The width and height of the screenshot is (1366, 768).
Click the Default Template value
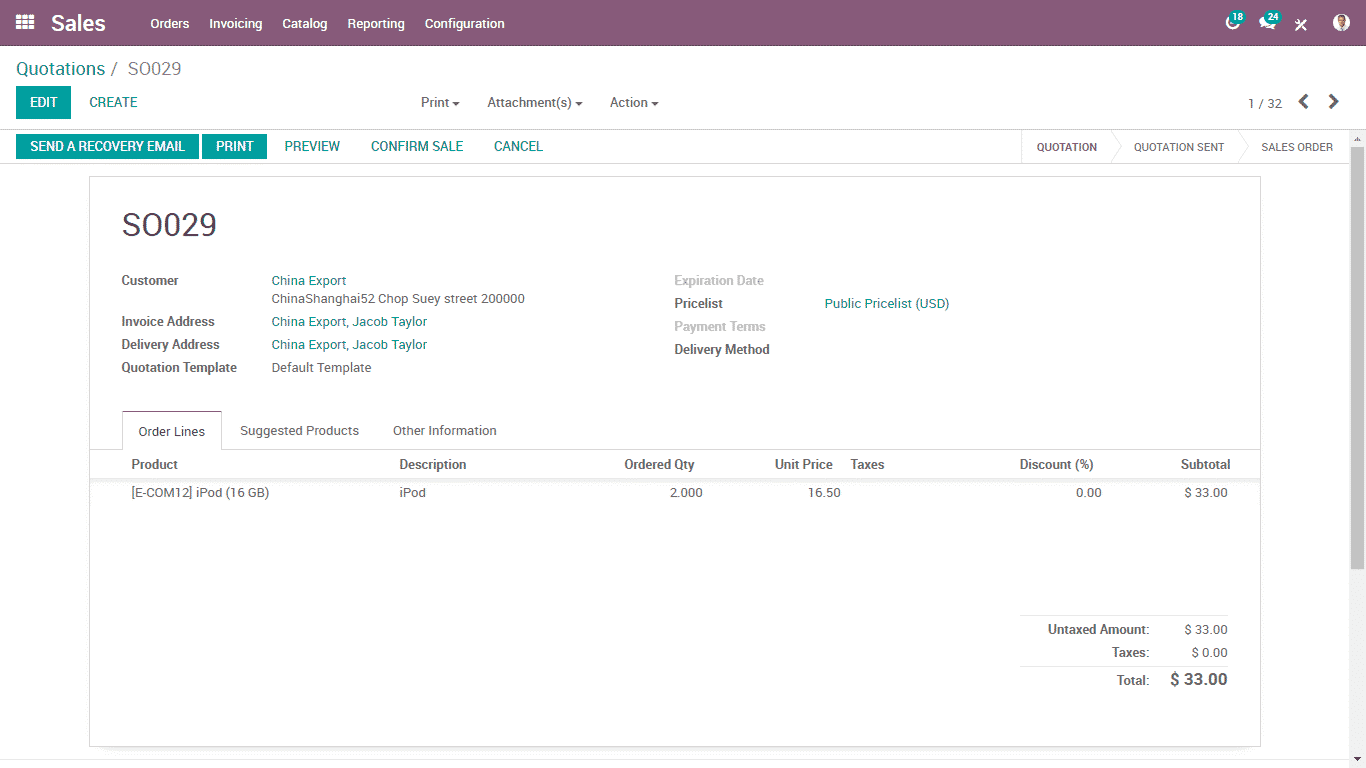click(322, 368)
